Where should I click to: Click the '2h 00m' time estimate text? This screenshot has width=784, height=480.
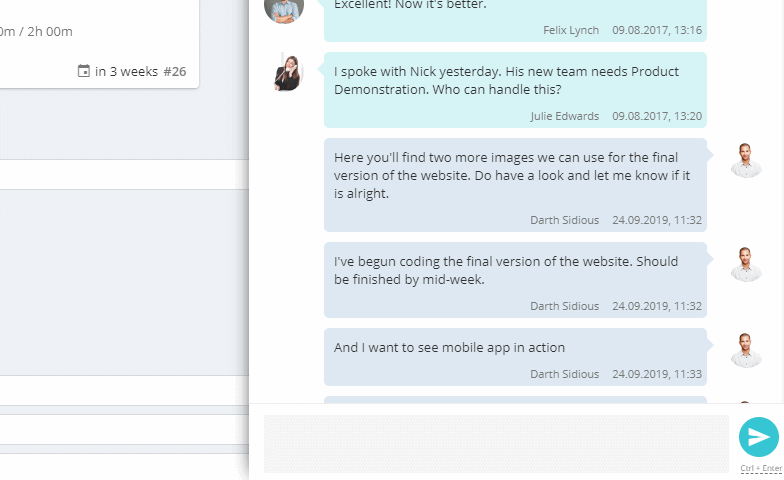[50, 32]
